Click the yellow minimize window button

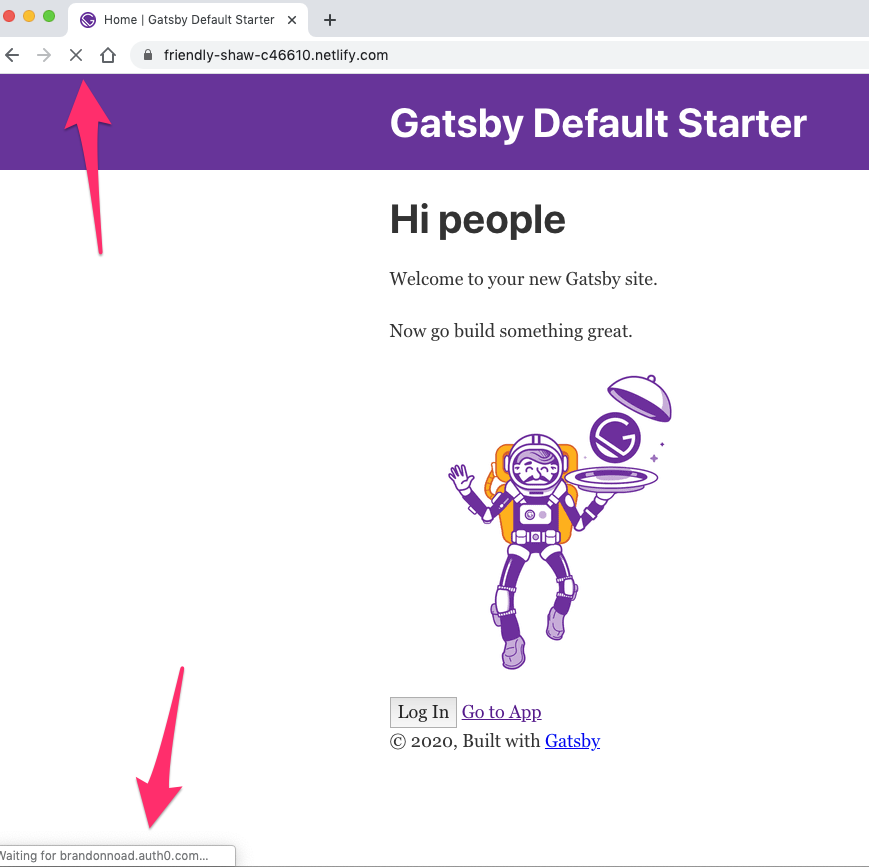tap(29, 16)
